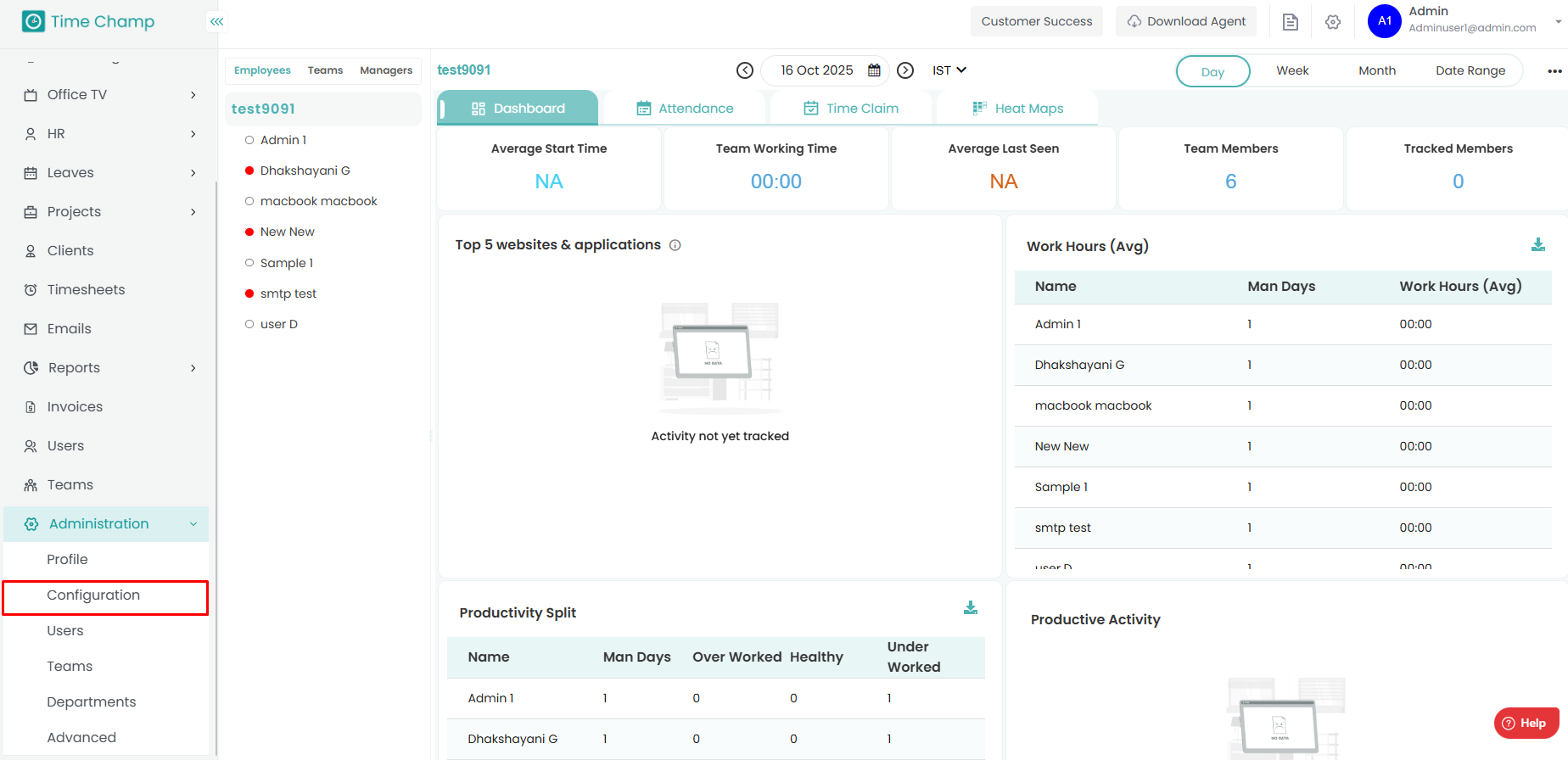Open Users under Administration
The image size is (1568, 760).
pos(106,631)
